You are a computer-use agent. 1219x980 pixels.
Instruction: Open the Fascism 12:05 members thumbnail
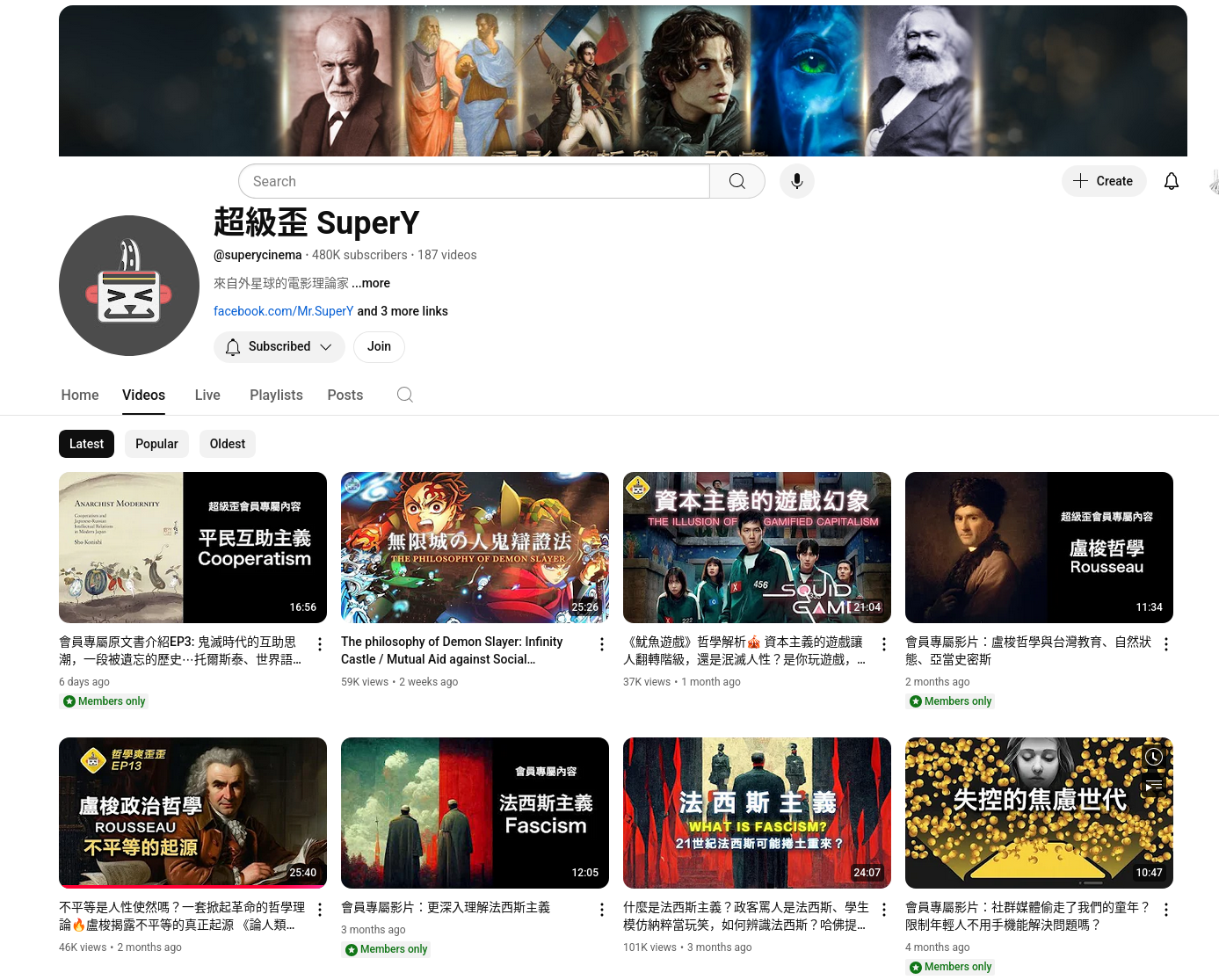click(475, 813)
